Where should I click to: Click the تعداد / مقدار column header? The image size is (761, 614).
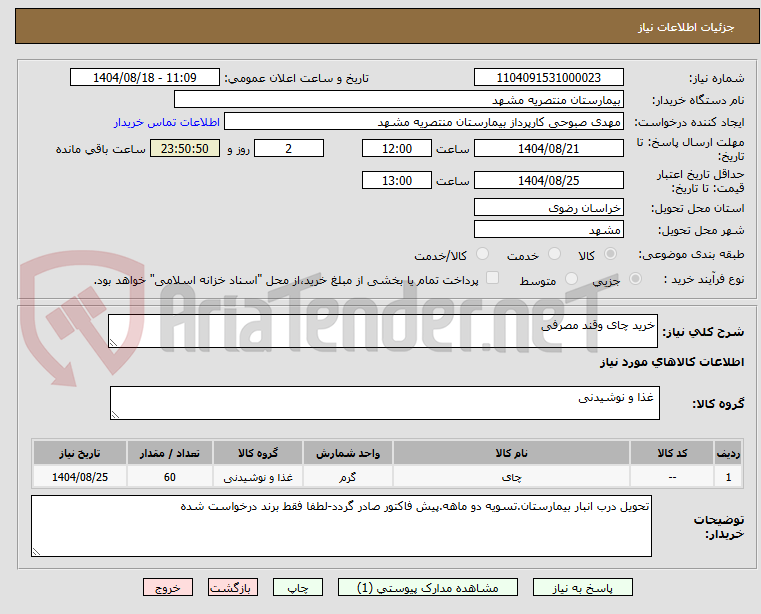point(169,453)
